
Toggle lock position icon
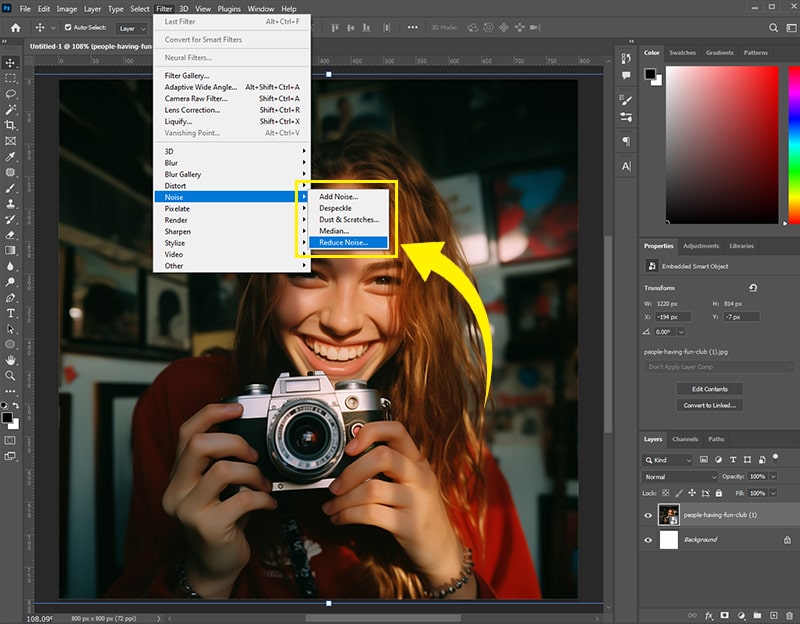(x=692, y=493)
